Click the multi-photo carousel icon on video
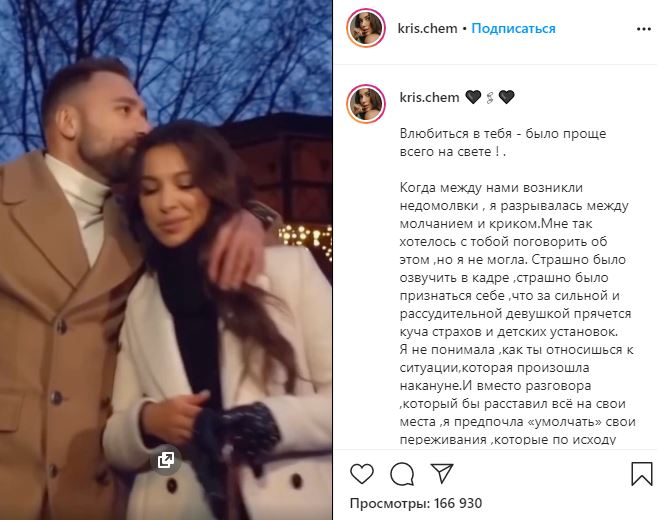The width and height of the screenshot is (657, 520). pyautogui.click(x=166, y=460)
